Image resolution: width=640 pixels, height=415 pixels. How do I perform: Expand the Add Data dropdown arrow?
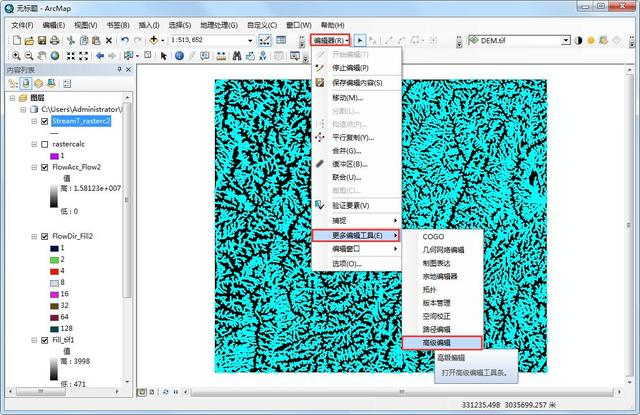[162, 40]
